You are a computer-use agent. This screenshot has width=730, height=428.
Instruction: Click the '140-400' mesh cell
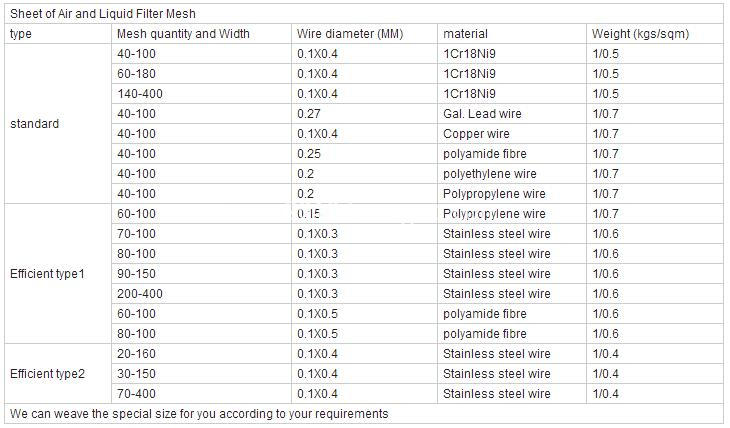pos(140,94)
